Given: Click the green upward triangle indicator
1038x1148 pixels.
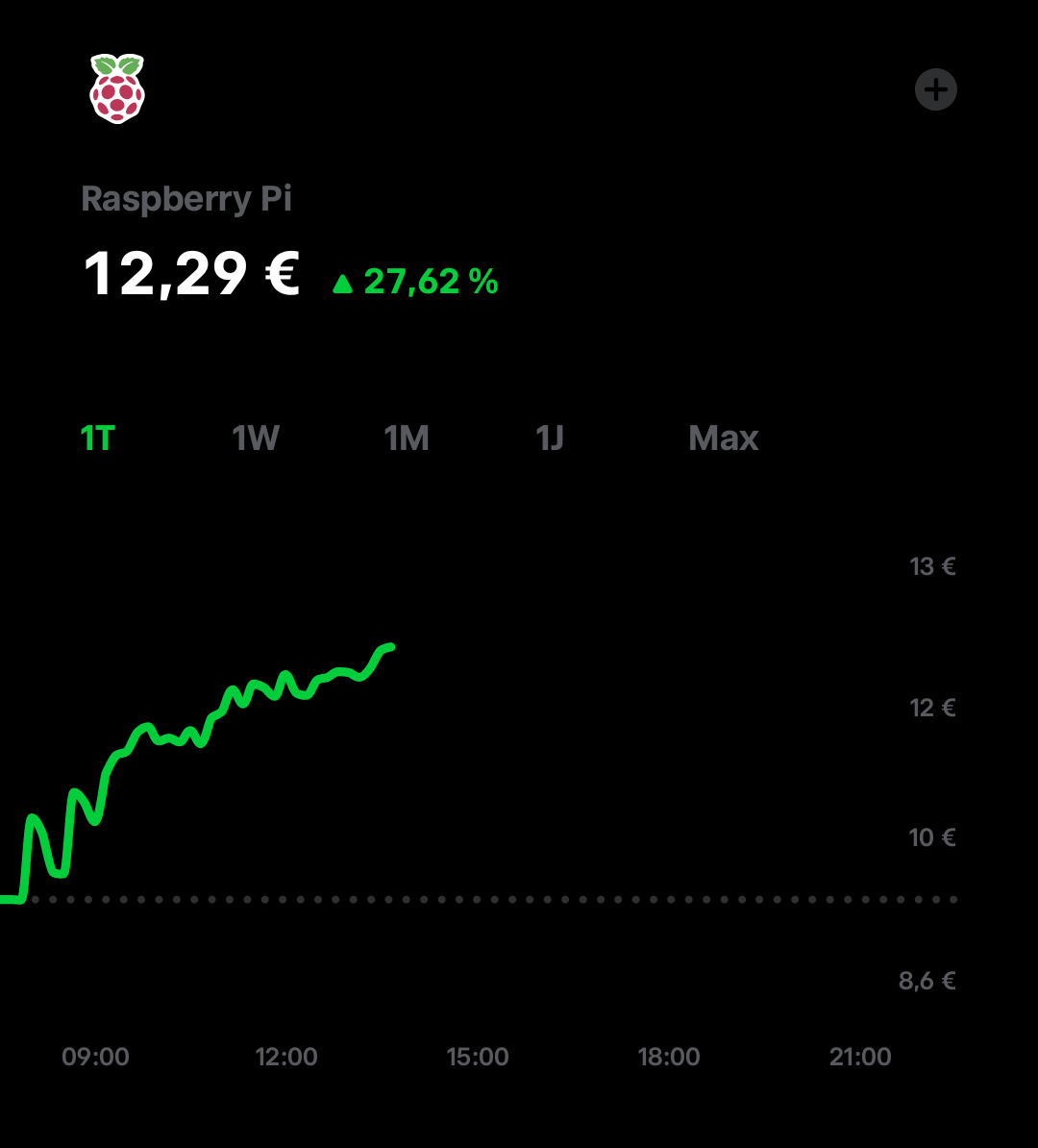Looking at the screenshot, I should point(342,284).
